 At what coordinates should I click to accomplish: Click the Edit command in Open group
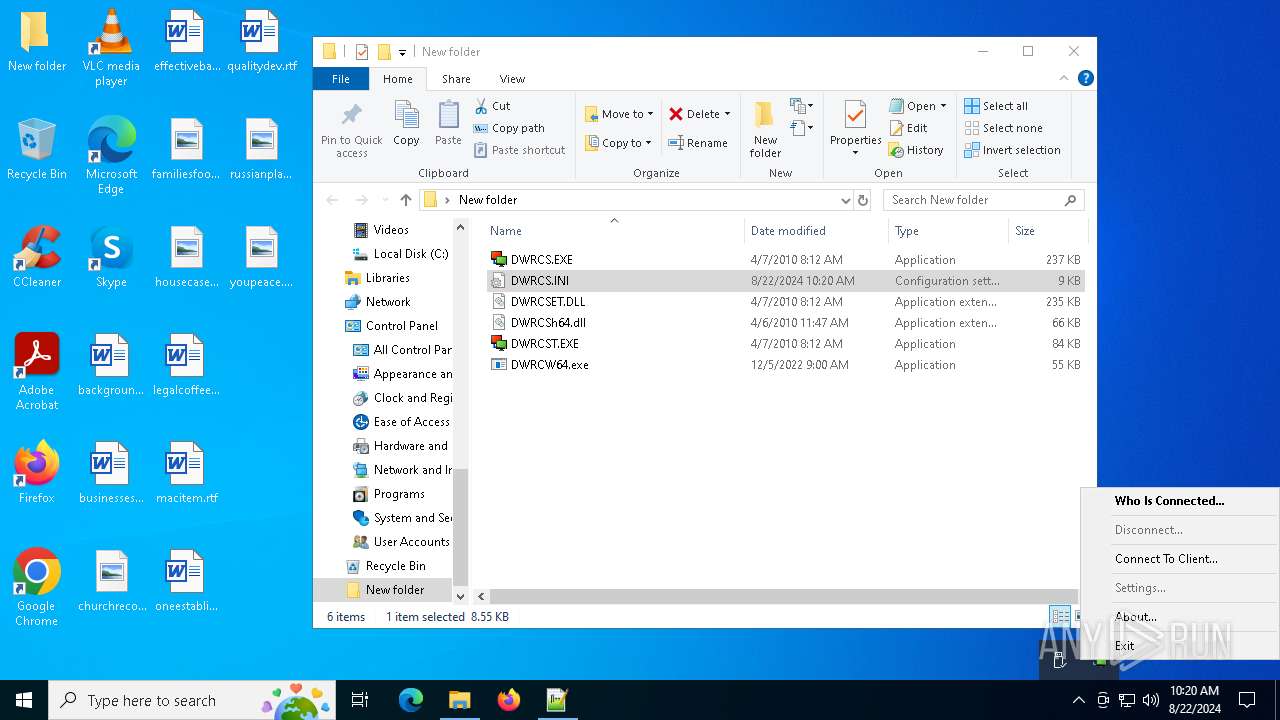[908, 128]
